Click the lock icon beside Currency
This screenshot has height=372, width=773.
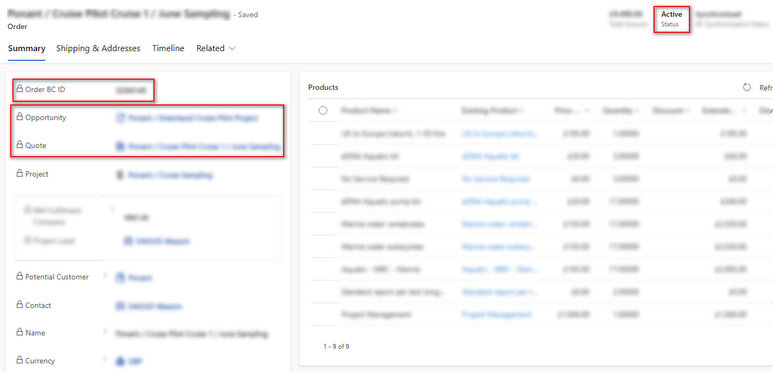click(19, 360)
